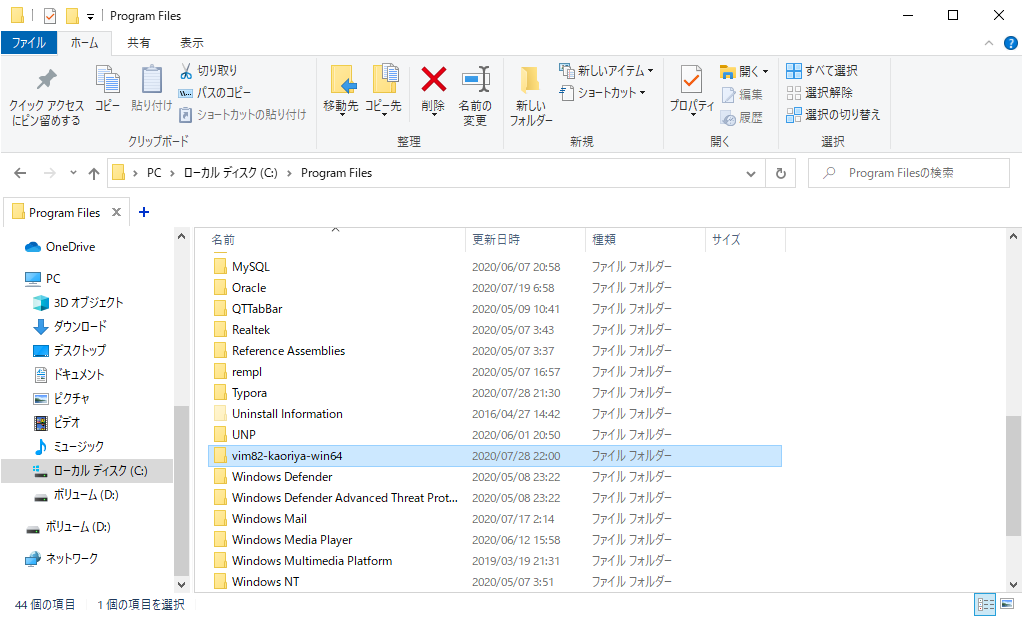Screen dimensions: 1023x617
Task: Click Copy path (パスのコピー)
Action: click(215, 93)
